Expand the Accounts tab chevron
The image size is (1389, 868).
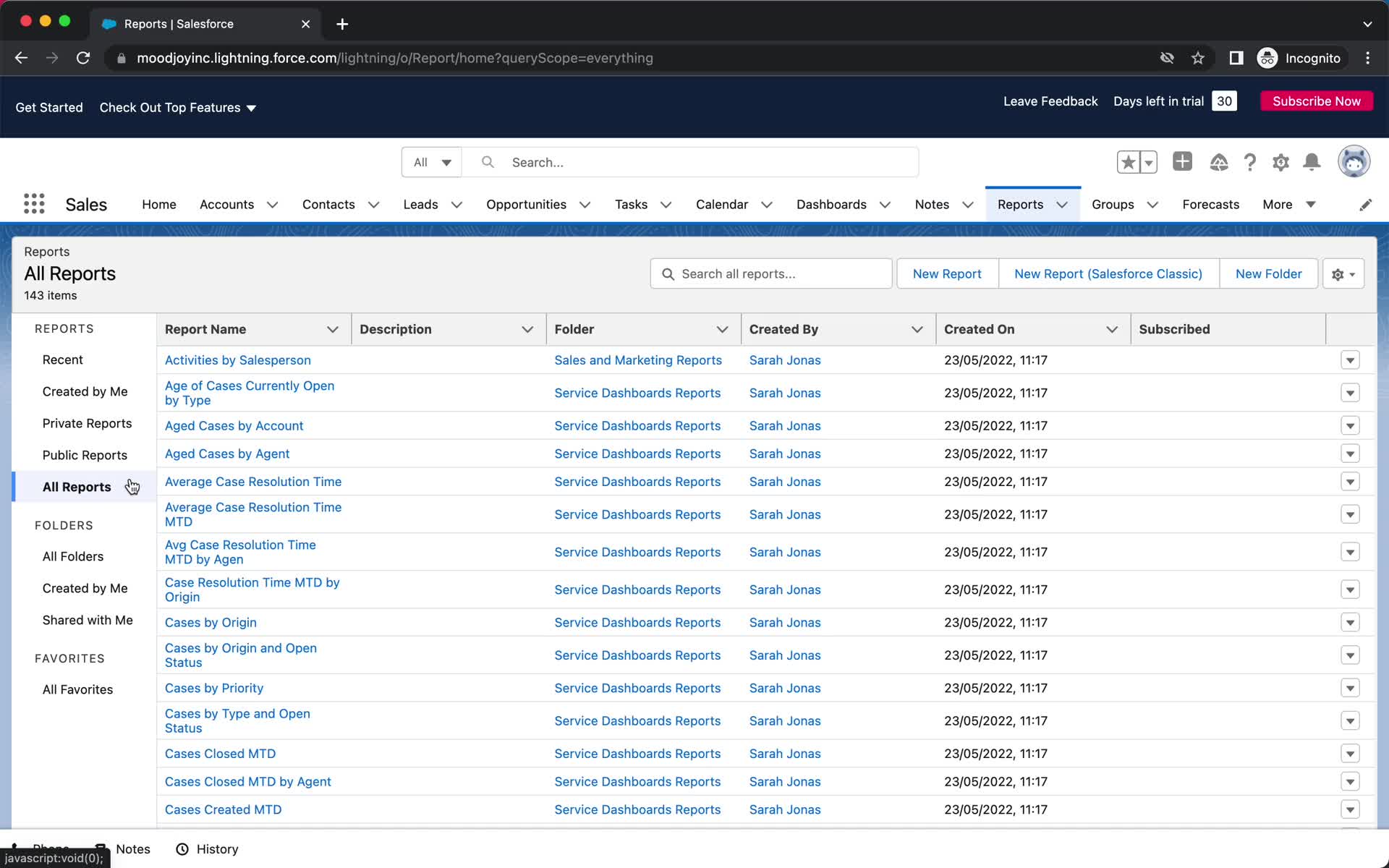(273, 205)
